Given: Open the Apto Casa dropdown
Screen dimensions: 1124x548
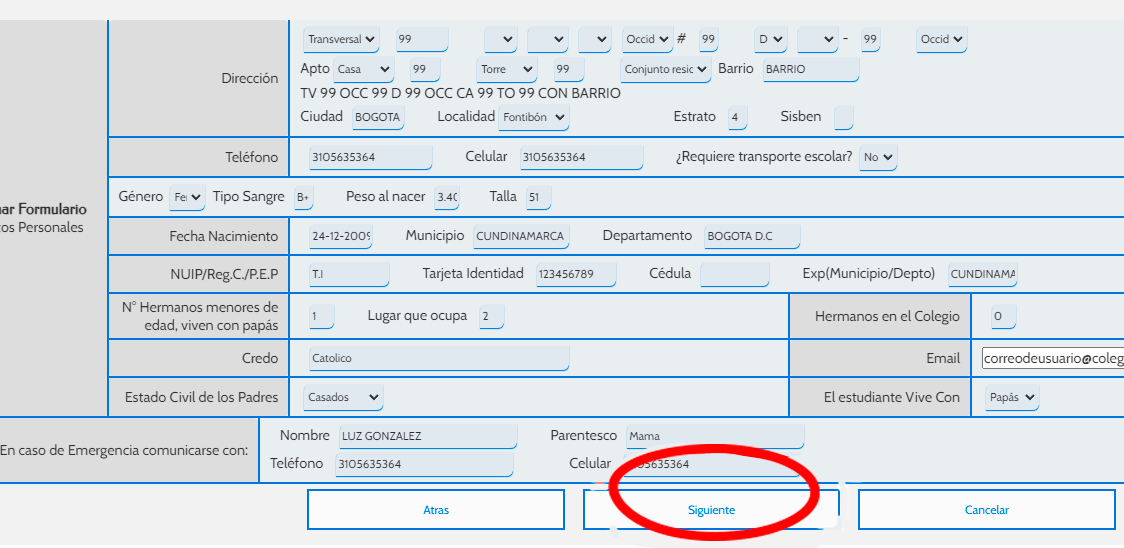Looking at the screenshot, I should coord(363,70).
